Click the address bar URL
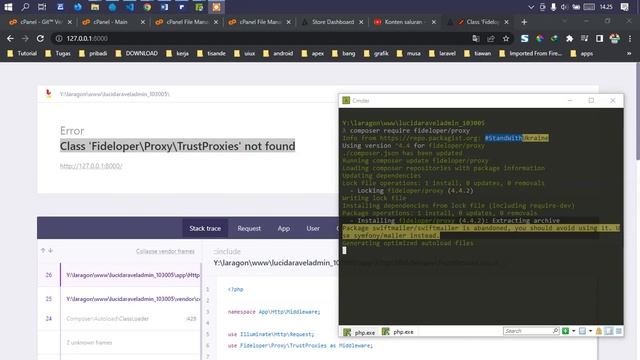The width and height of the screenshot is (640, 360). tap(87, 38)
